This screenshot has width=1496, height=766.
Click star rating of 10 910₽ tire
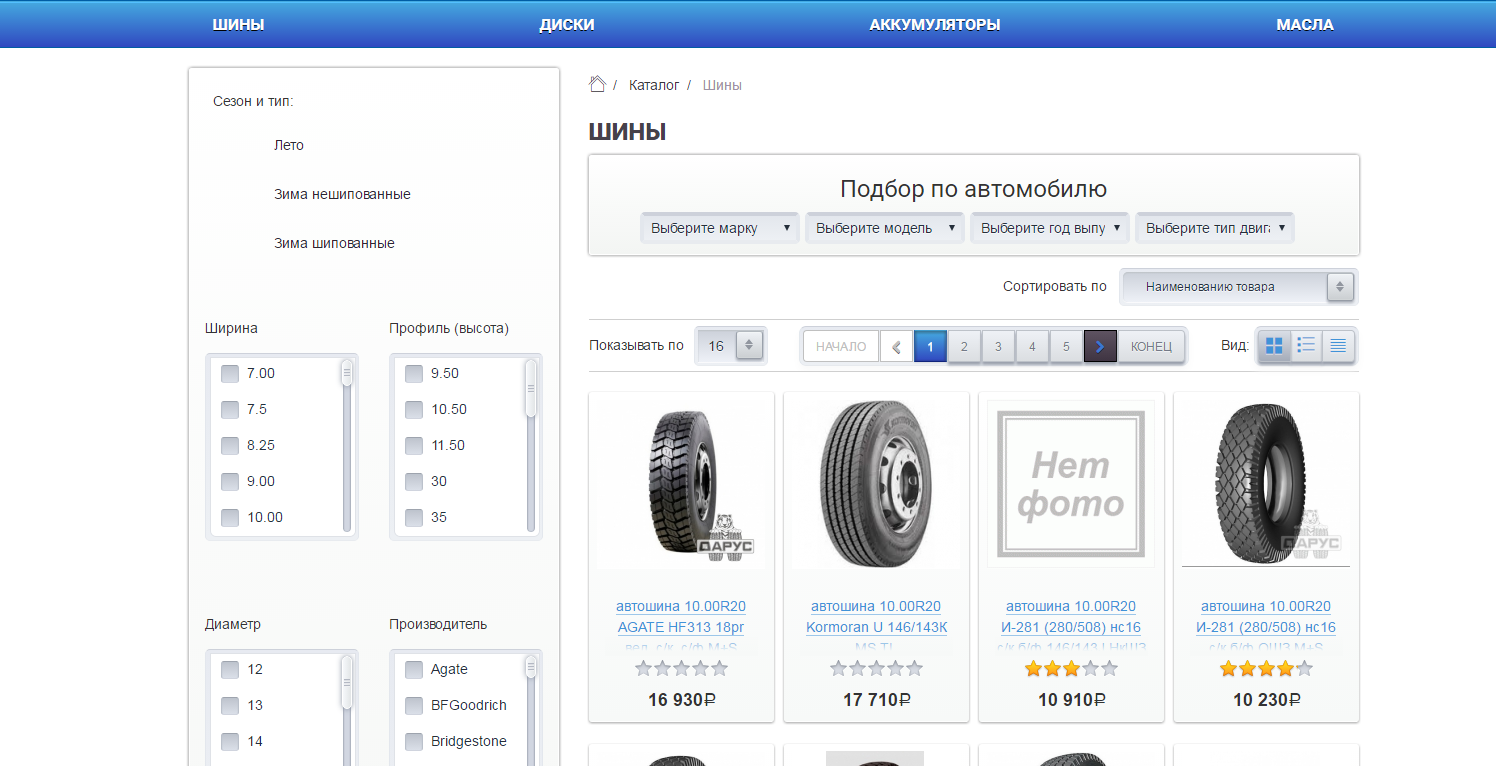(1071, 668)
